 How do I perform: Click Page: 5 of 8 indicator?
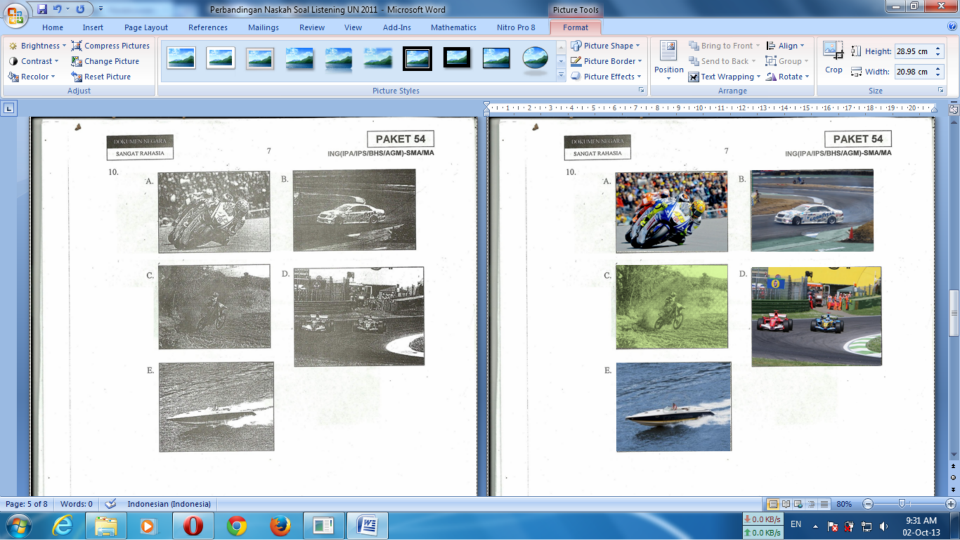point(26,504)
